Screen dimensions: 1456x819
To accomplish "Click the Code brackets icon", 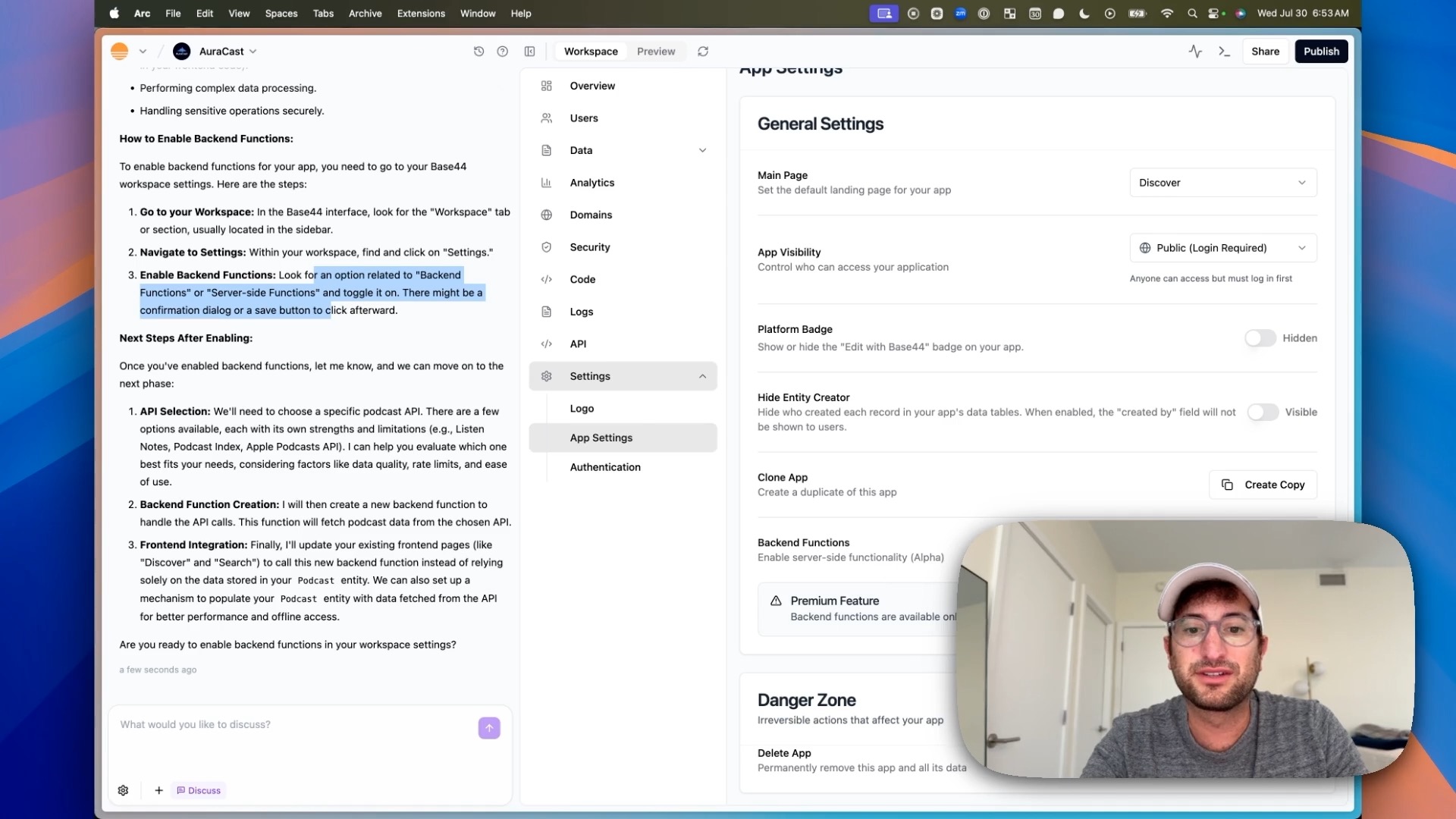I will pos(546,279).
